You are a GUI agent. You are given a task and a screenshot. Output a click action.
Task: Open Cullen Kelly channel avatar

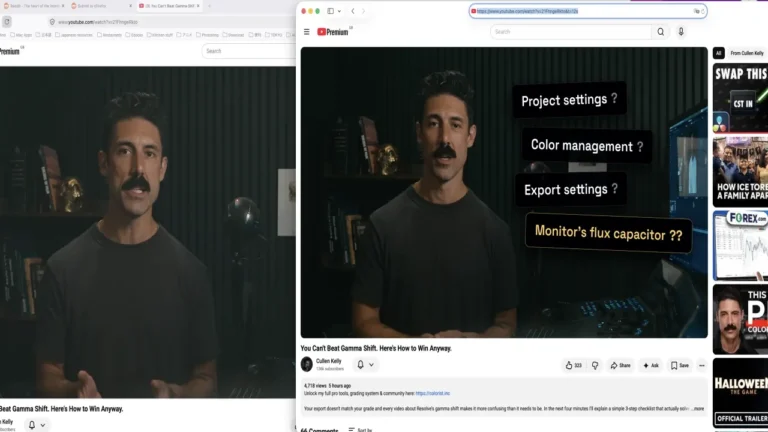coord(307,364)
